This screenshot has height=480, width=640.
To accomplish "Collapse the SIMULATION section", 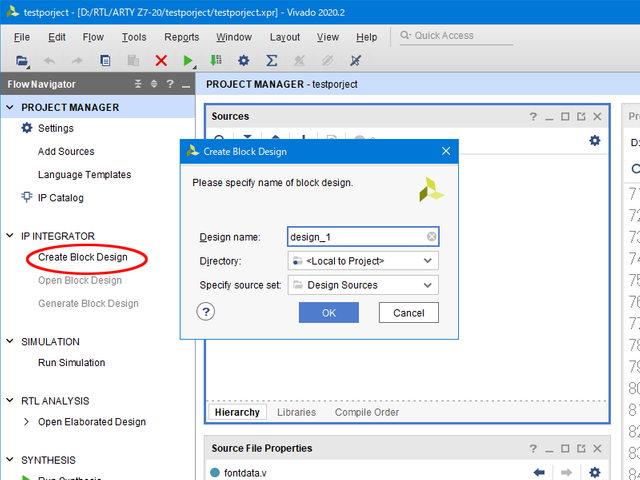I will 11,342.
